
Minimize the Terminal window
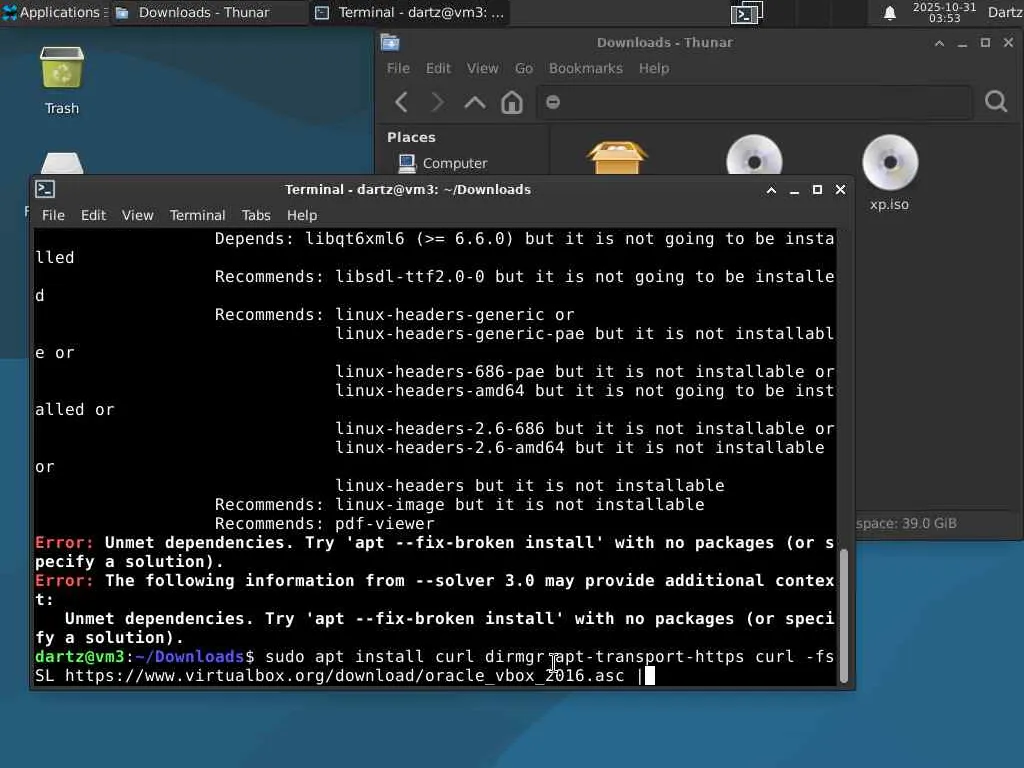pos(794,191)
